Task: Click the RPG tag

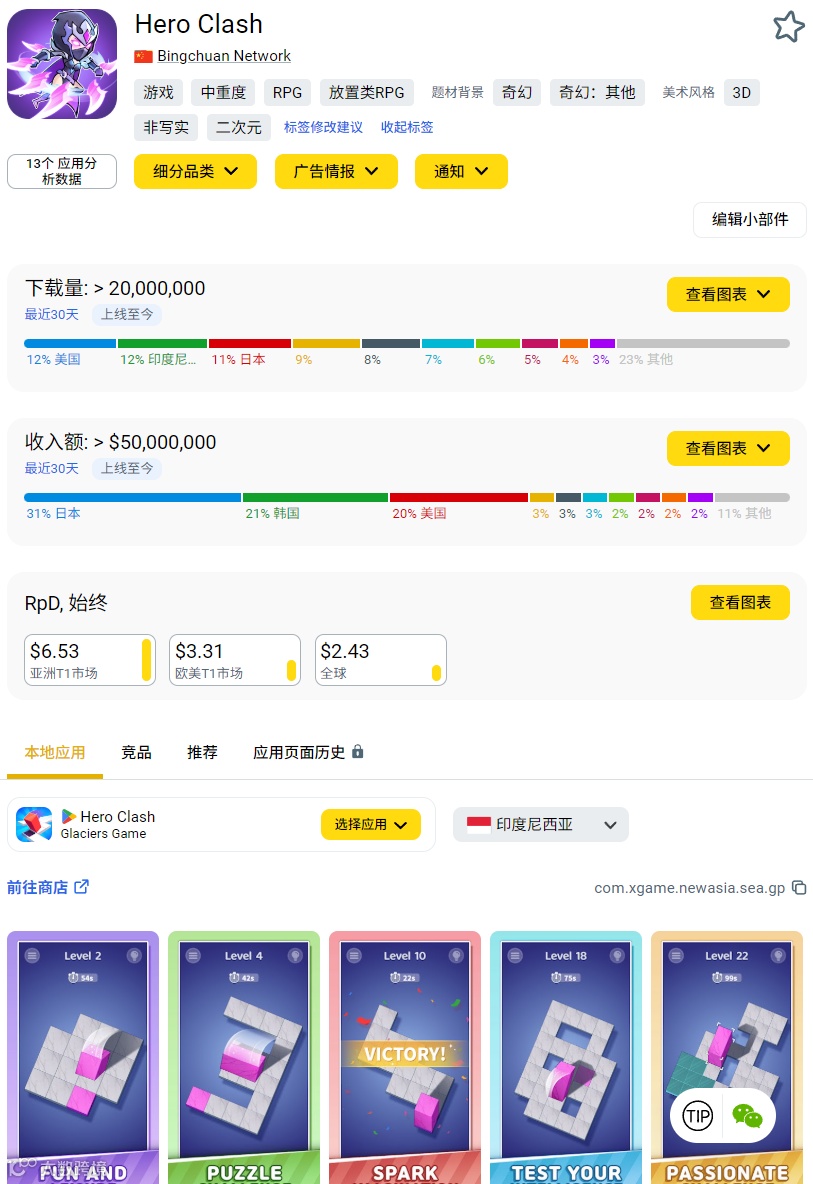Action: coord(288,92)
